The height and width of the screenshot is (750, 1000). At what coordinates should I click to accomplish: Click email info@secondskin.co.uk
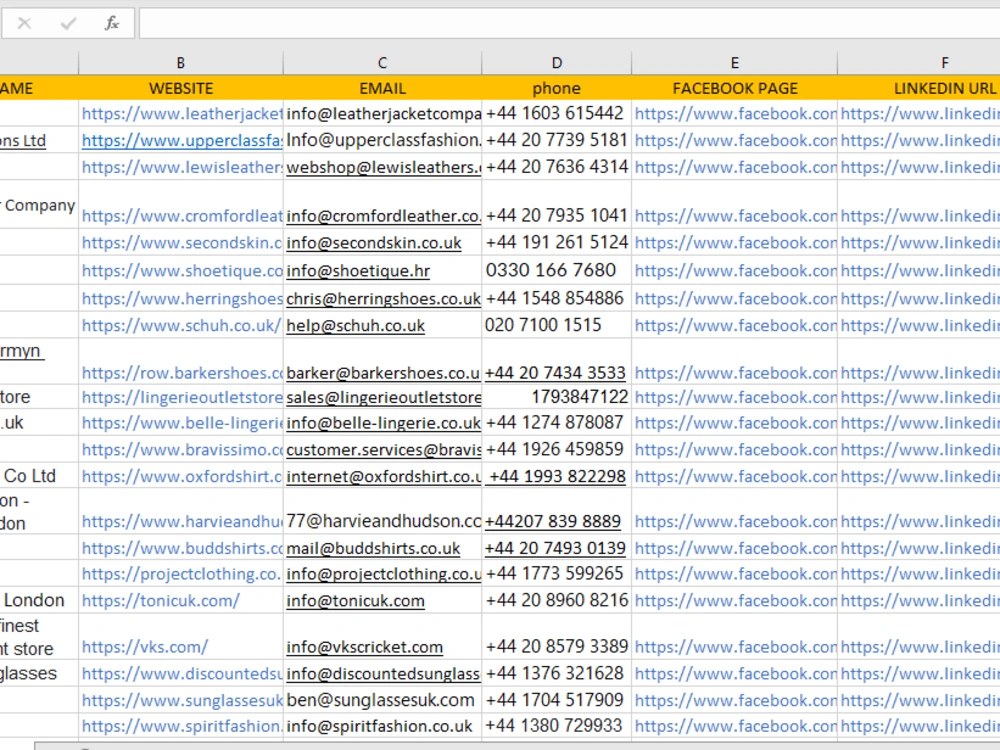coord(374,243)
